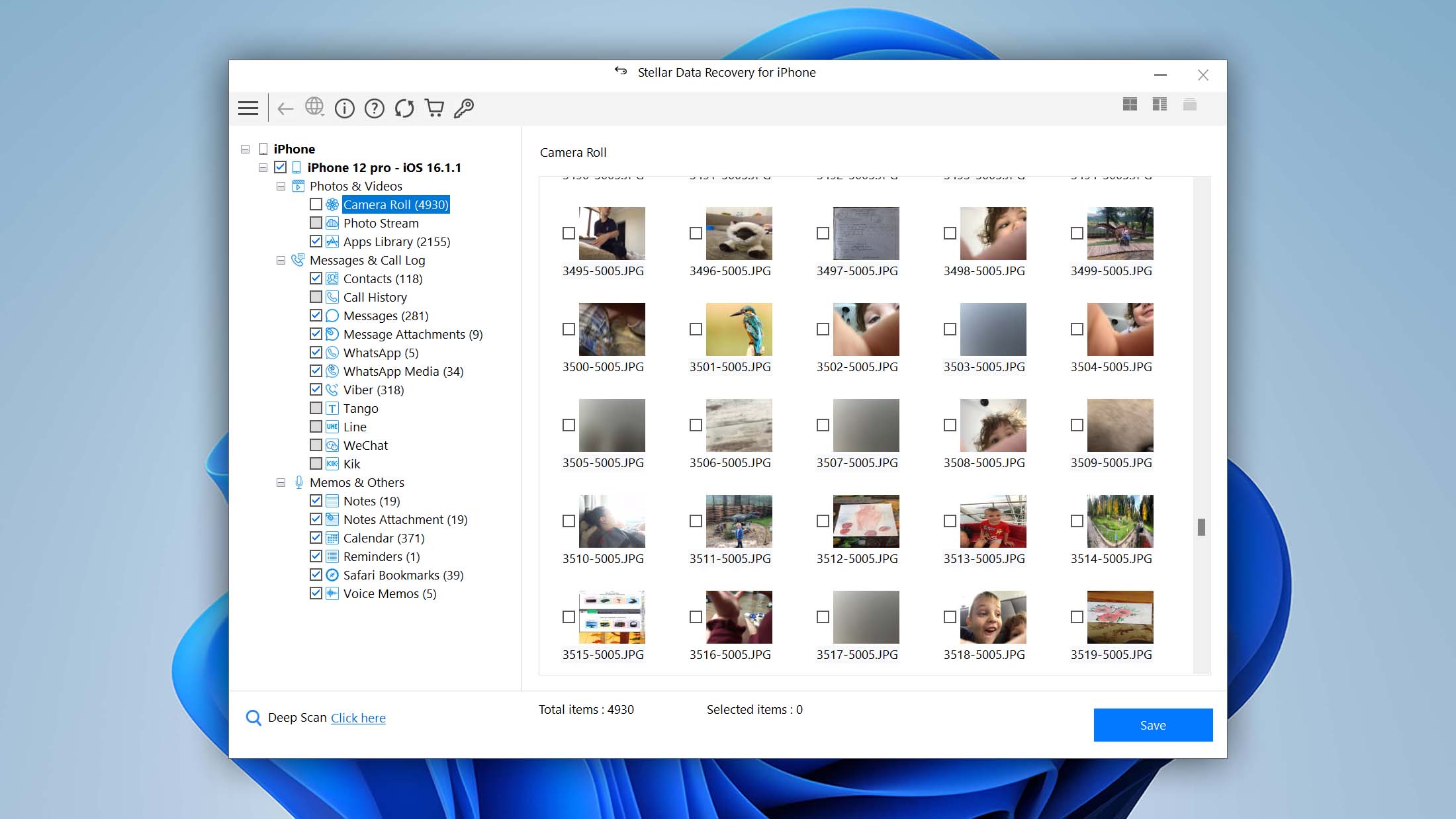
Task: Click the Contacts icon
Action: click(332, 279)
